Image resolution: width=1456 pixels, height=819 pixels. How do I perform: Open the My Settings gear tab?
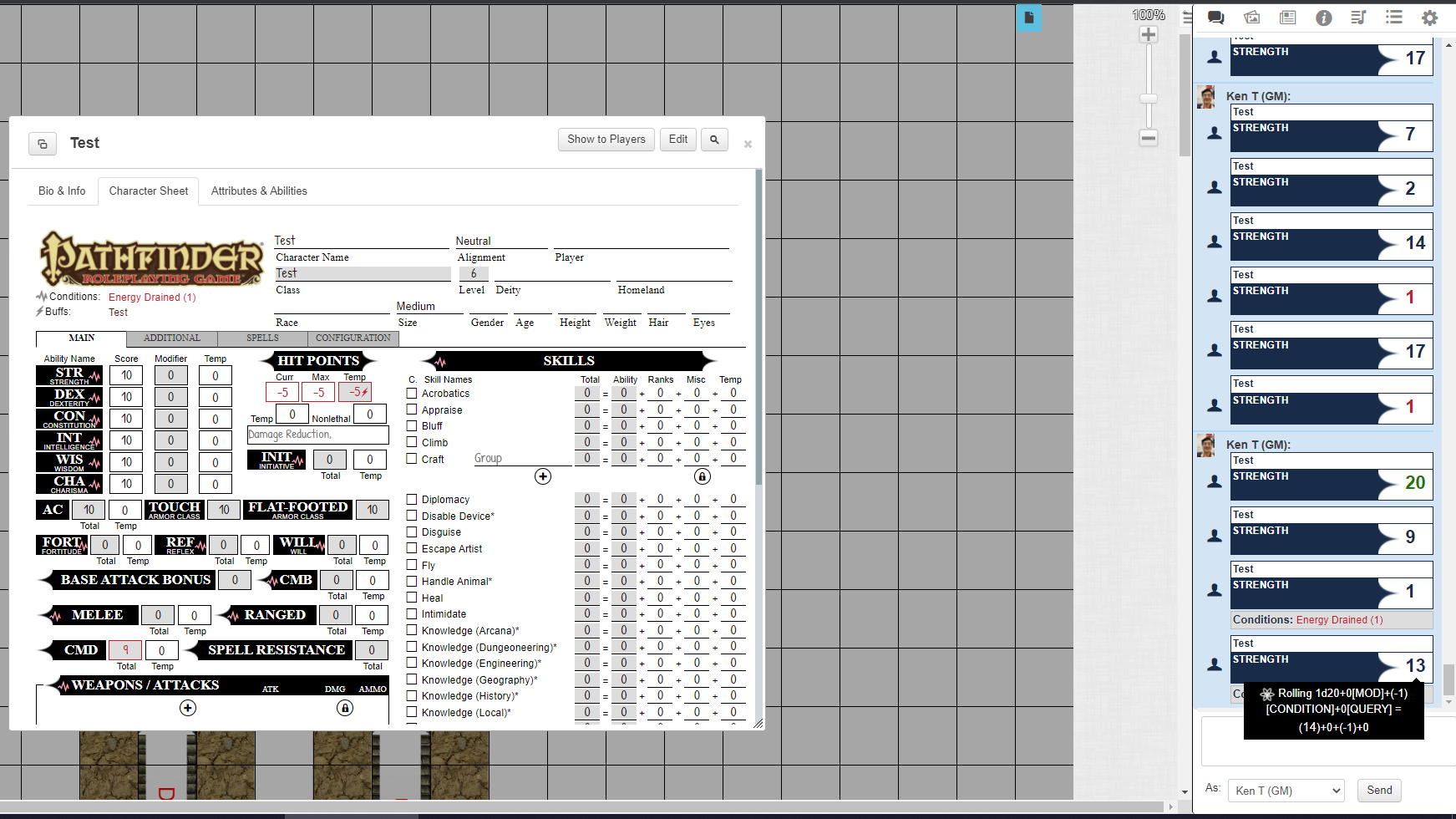tap(1429, 18)
